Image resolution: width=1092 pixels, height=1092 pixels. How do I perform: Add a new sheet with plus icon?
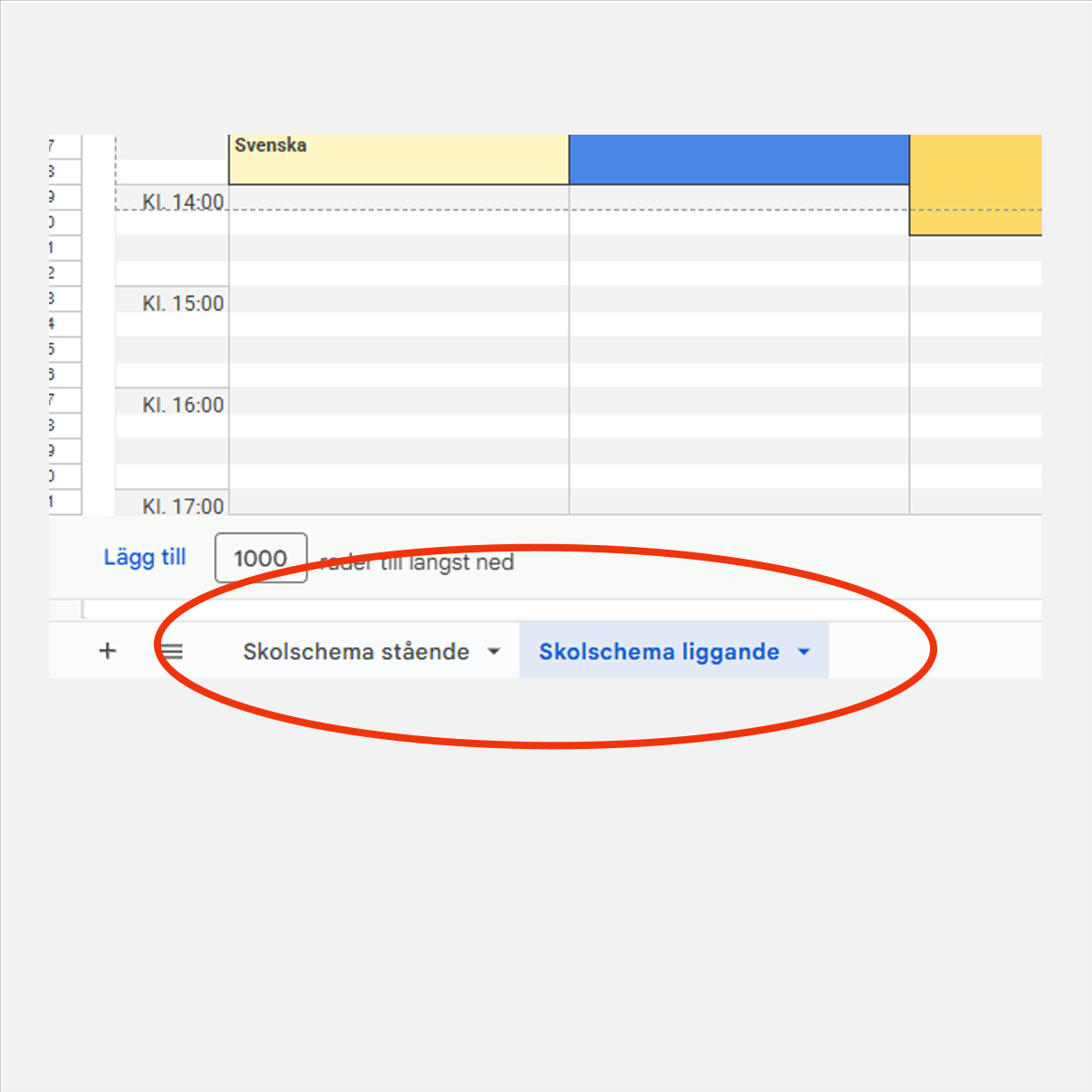click(x=107, y=651)
